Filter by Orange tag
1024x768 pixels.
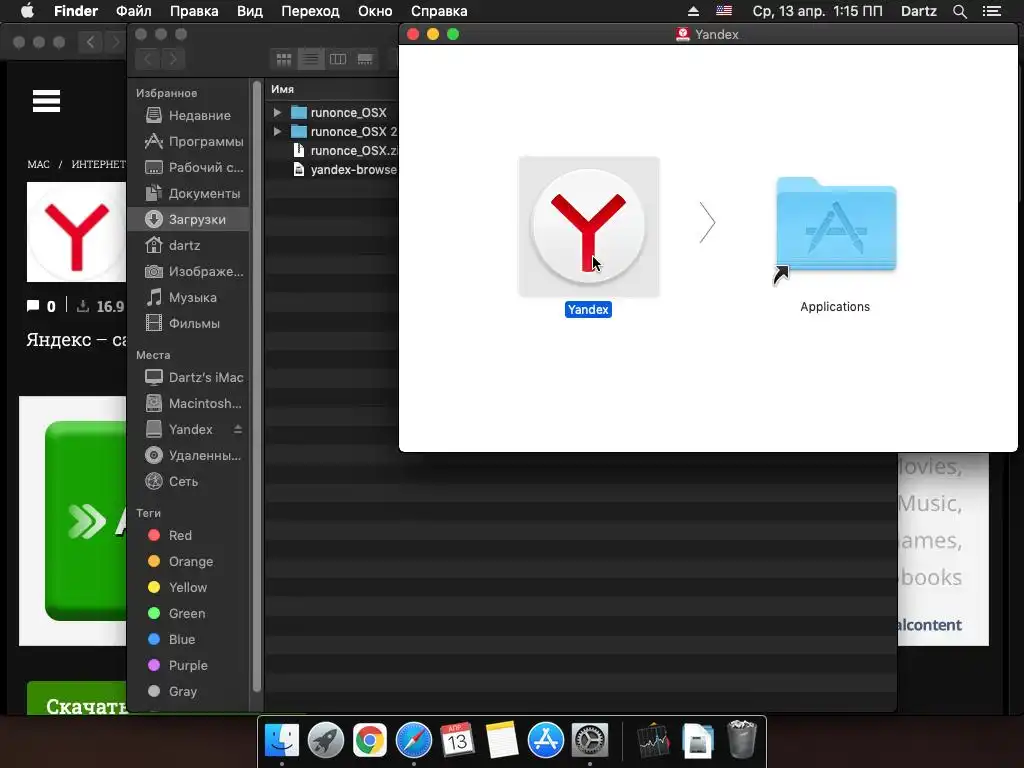point(188,562)
